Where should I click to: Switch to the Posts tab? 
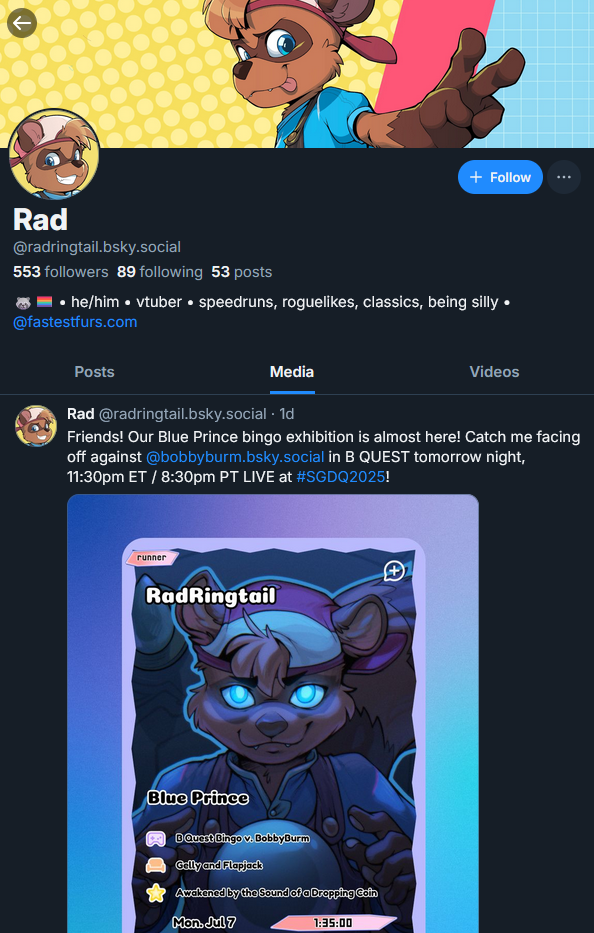[x=94, y=372]
